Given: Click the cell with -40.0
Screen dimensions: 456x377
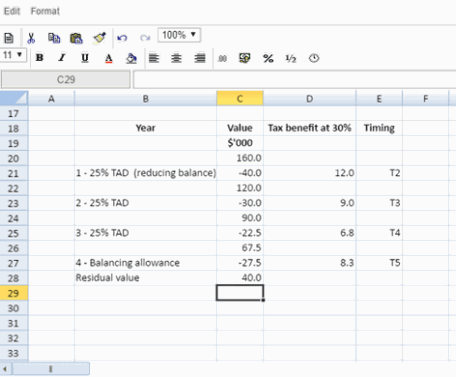Looking at the screenshot, I should pyautogui.click(x=240, y=173).
